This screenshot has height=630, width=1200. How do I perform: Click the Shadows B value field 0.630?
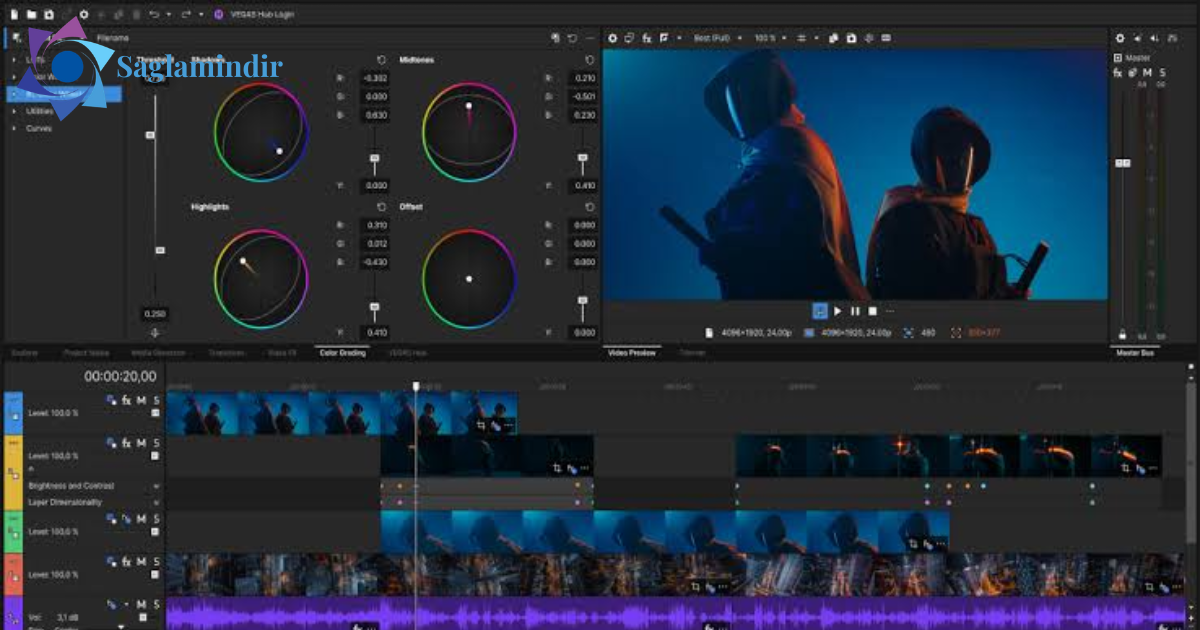pyautogui.click(x=376, y=115)
